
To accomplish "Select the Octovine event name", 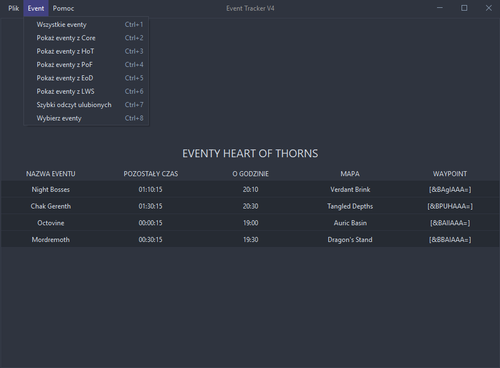I will pyautogui.click(x=51, y=223).
